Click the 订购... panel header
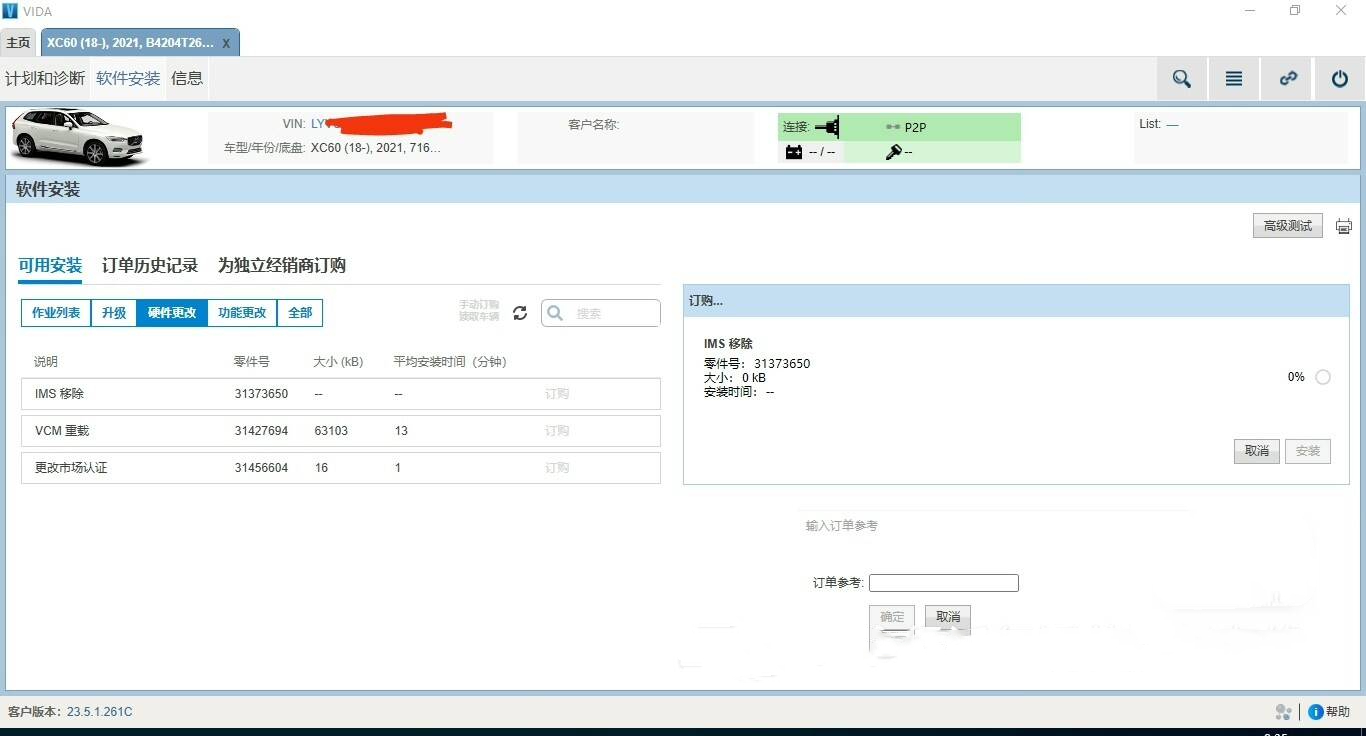 pos(1016,300)
